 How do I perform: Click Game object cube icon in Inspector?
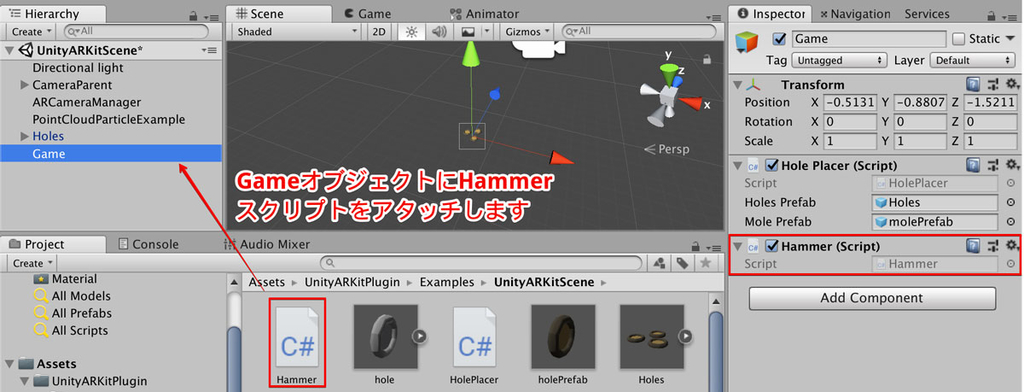[x=747, y=42]
